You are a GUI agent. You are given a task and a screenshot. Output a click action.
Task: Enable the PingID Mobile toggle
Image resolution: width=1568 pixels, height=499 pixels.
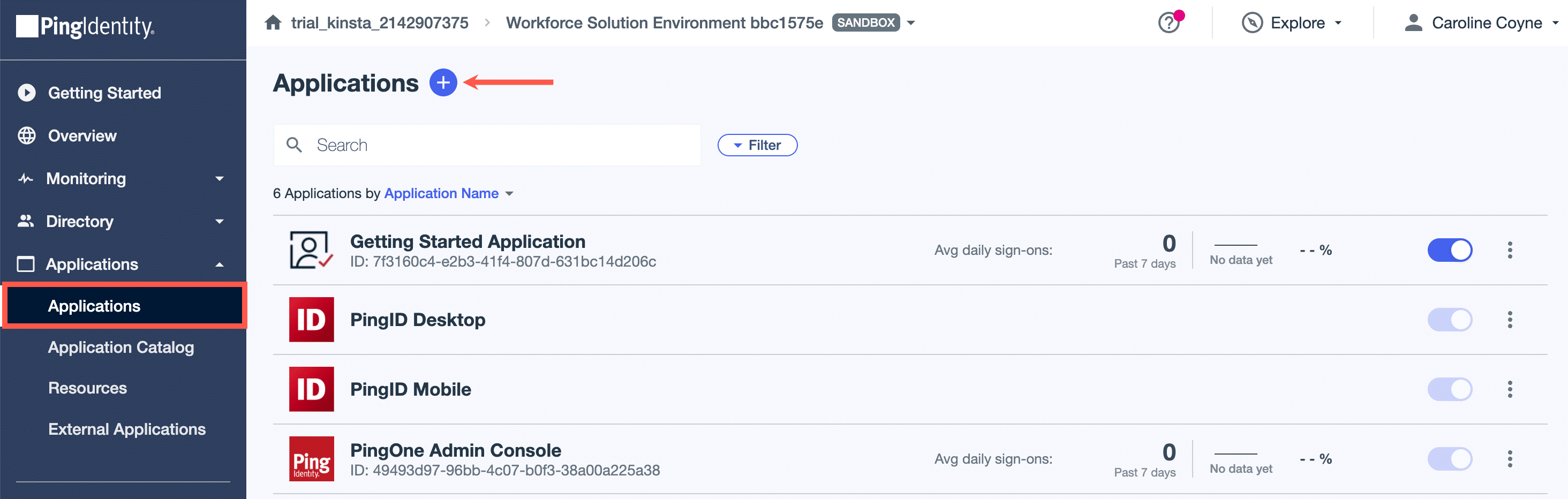click(1450, 389)
